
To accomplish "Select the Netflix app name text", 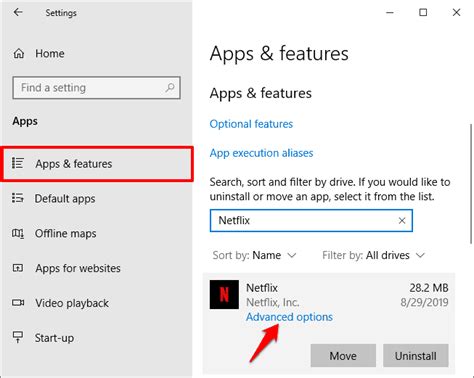I will 262,288.
